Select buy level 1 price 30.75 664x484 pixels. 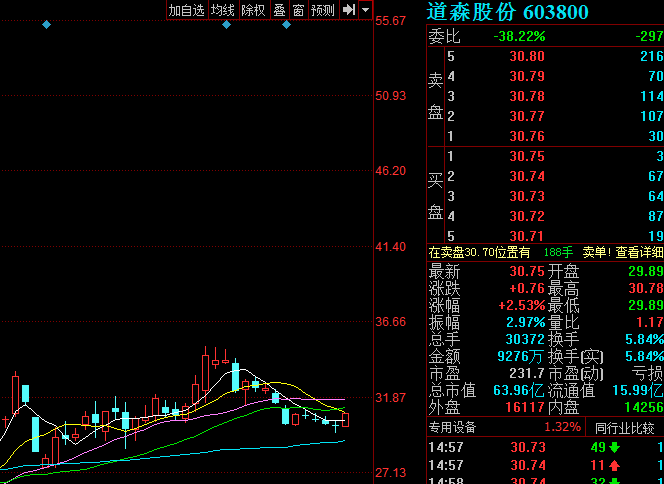click(527, 156)
